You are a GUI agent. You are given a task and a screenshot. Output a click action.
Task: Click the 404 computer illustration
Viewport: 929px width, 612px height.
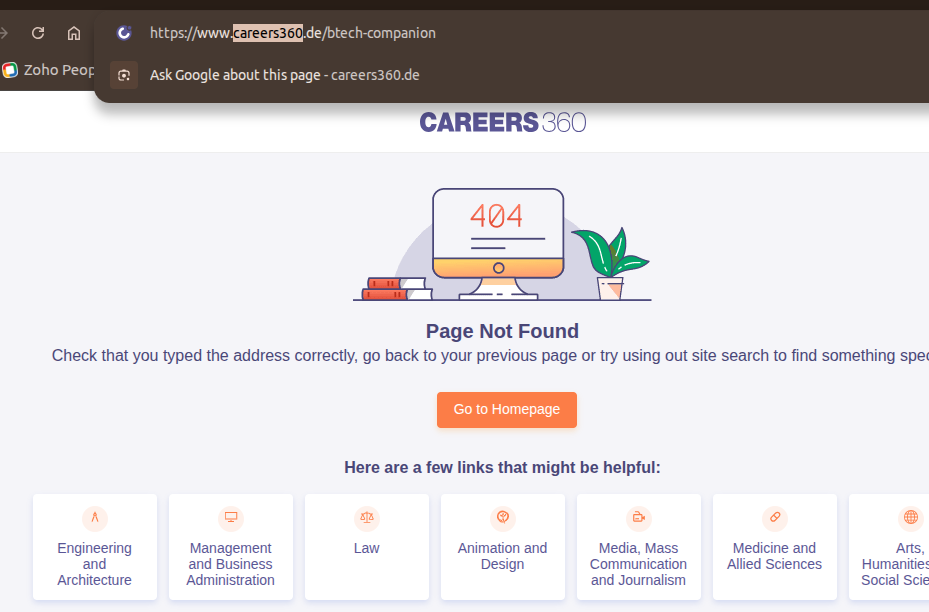498,240
